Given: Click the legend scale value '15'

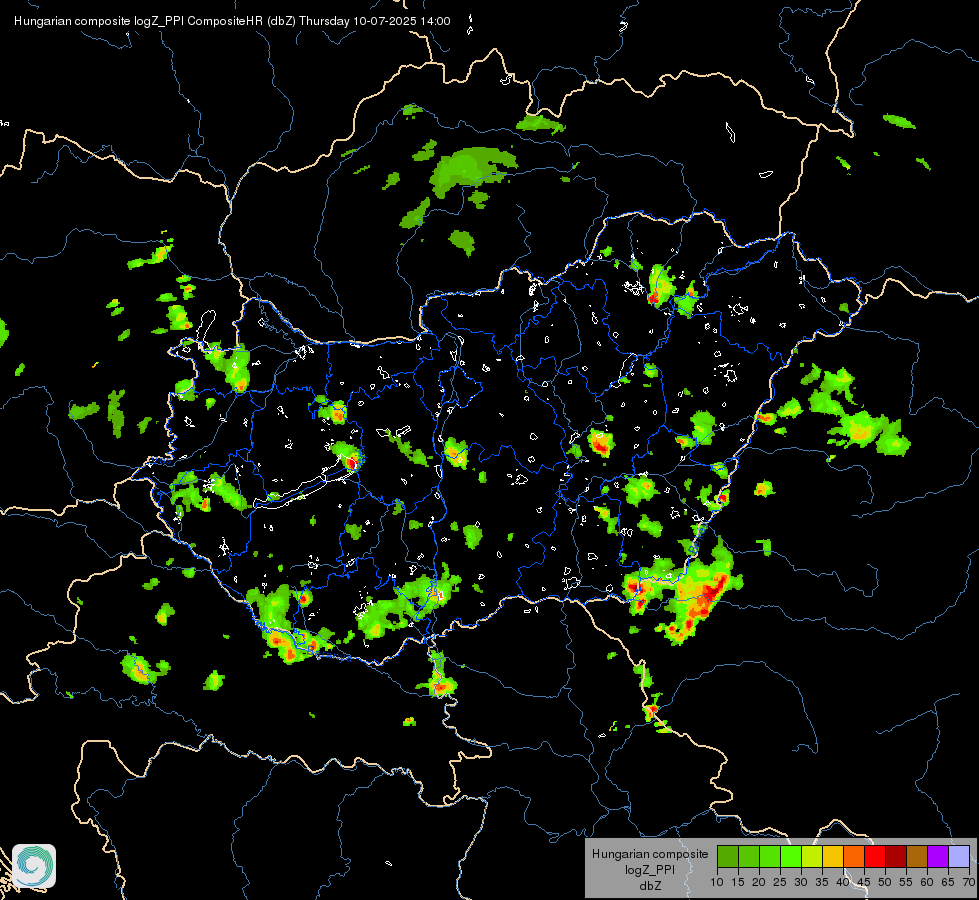Looking at the screenshot, I should (x=738, y=883).
